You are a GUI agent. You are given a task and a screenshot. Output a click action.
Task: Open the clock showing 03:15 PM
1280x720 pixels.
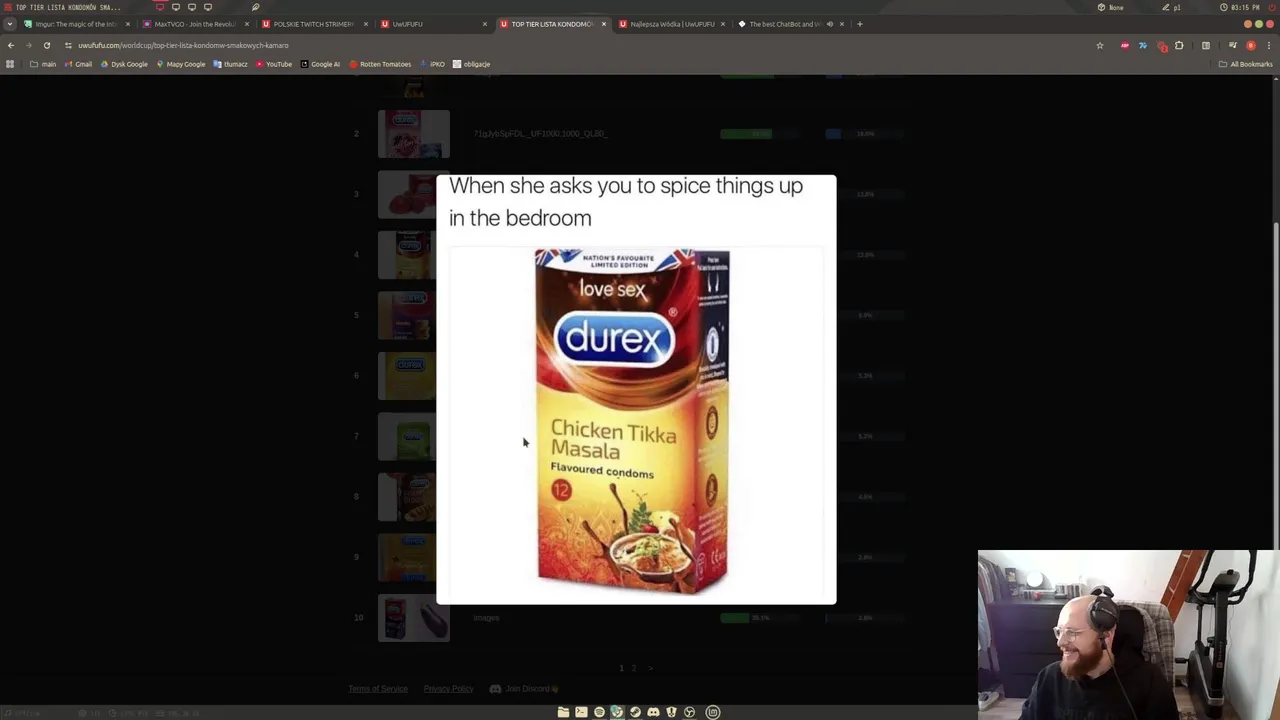1239,7
